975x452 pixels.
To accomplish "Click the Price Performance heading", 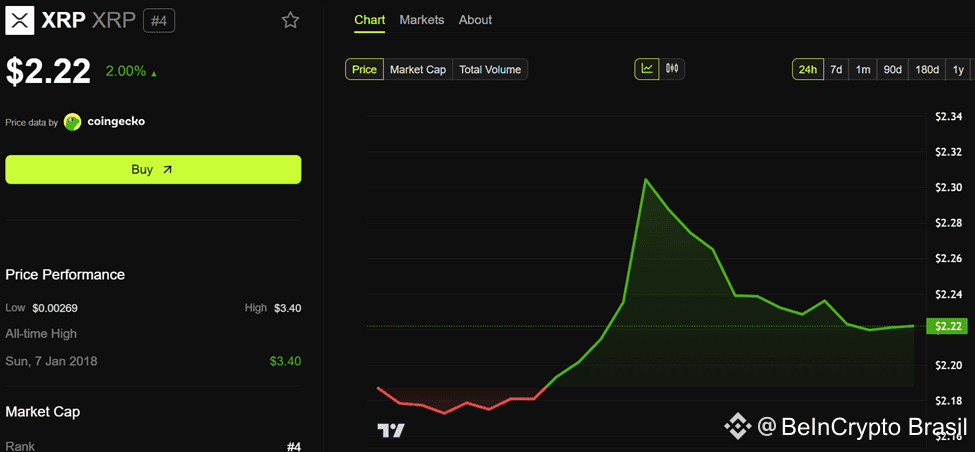I will click(x=65, y=274).
